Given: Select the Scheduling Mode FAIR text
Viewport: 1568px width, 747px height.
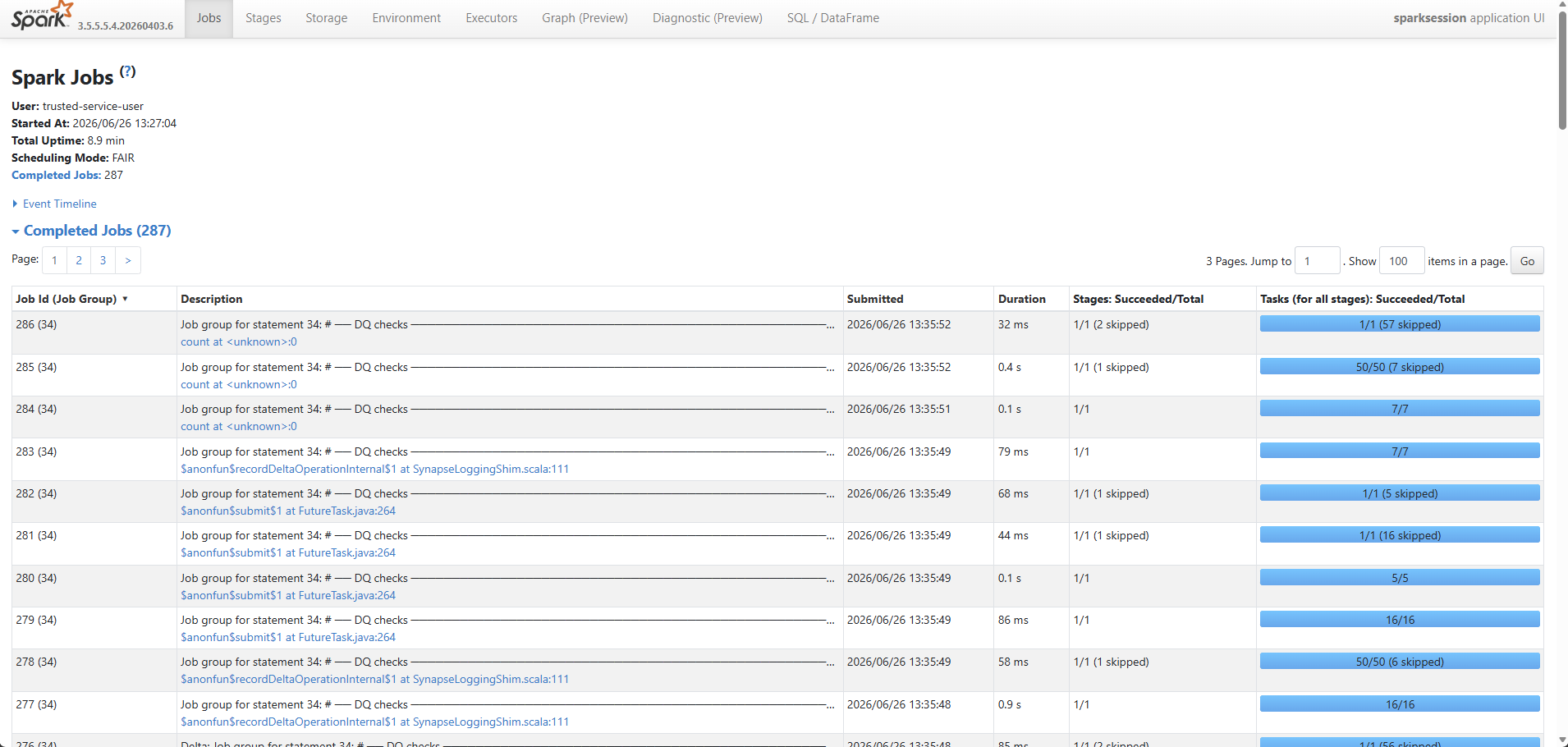Looking at the screenshot, I should 73,158.
